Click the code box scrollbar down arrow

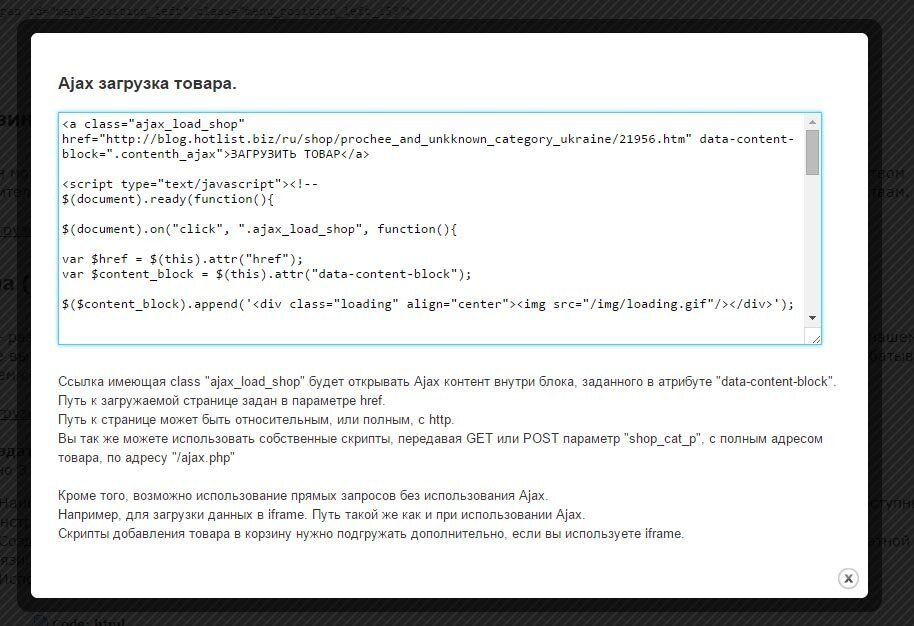point(812,318)
